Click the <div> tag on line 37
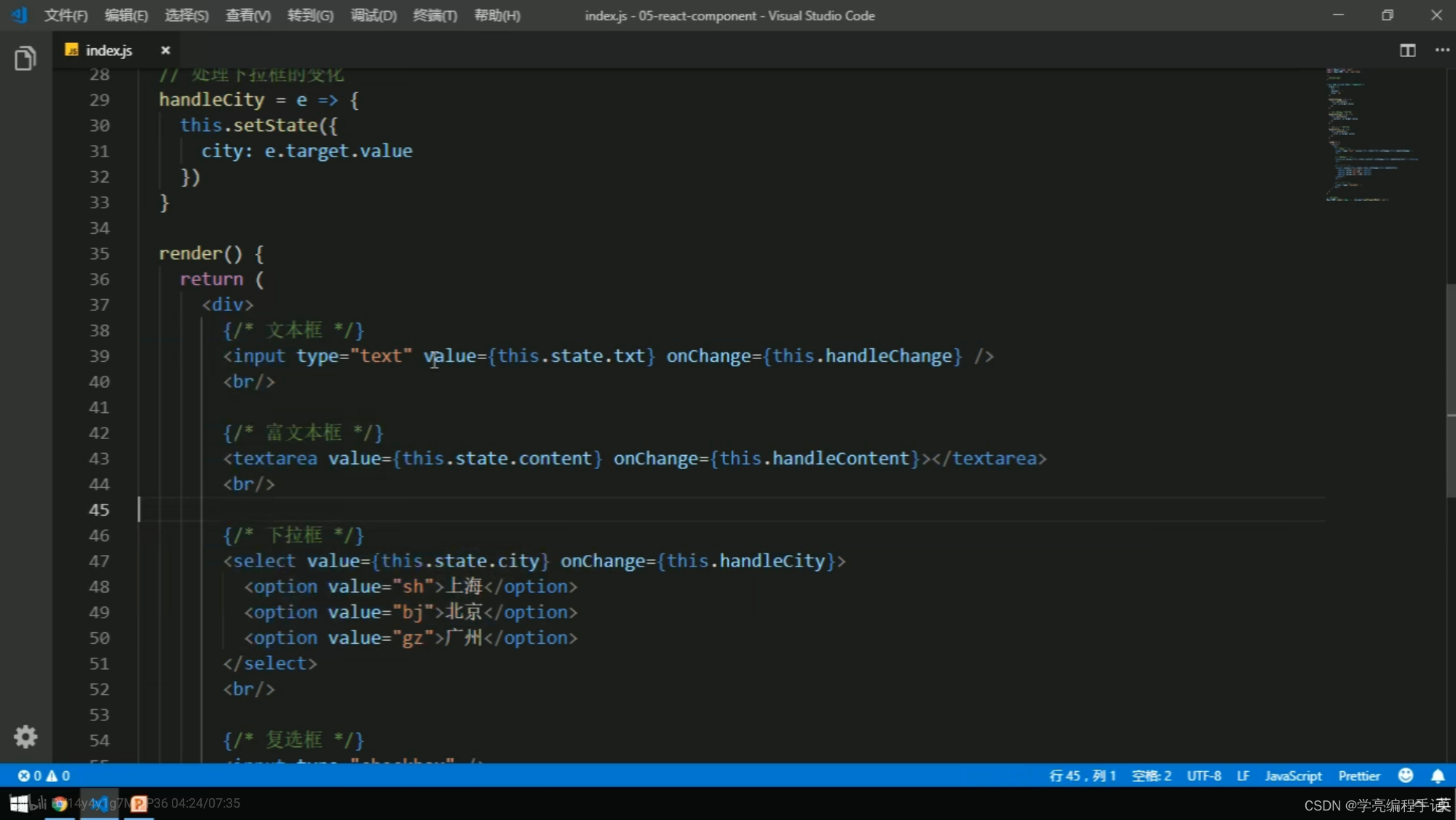The image size is (1456, 820). pyautogui.click(x=228, y=304)
